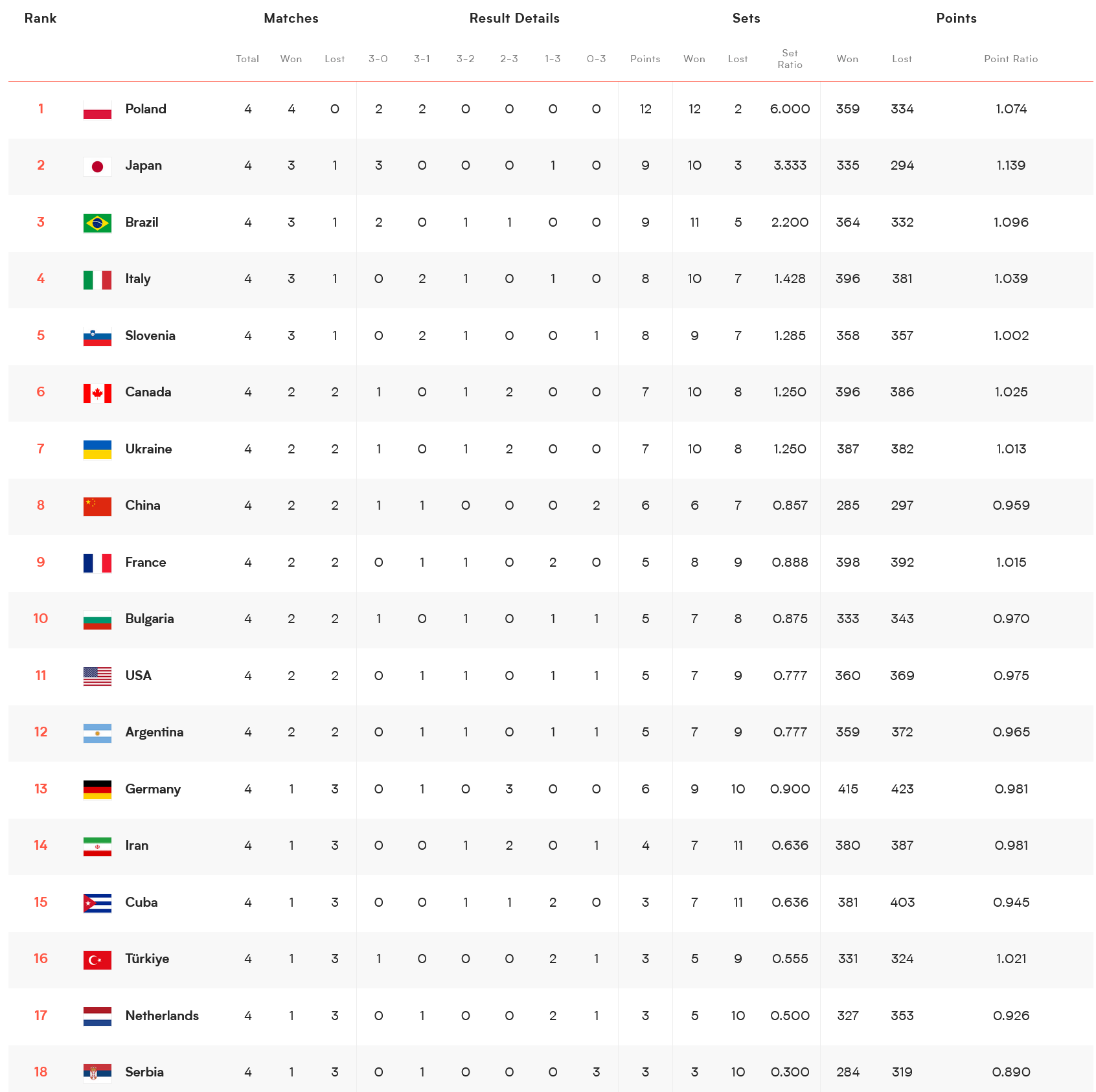
Task: Click the Argentina flag icon
Action: 97,733
